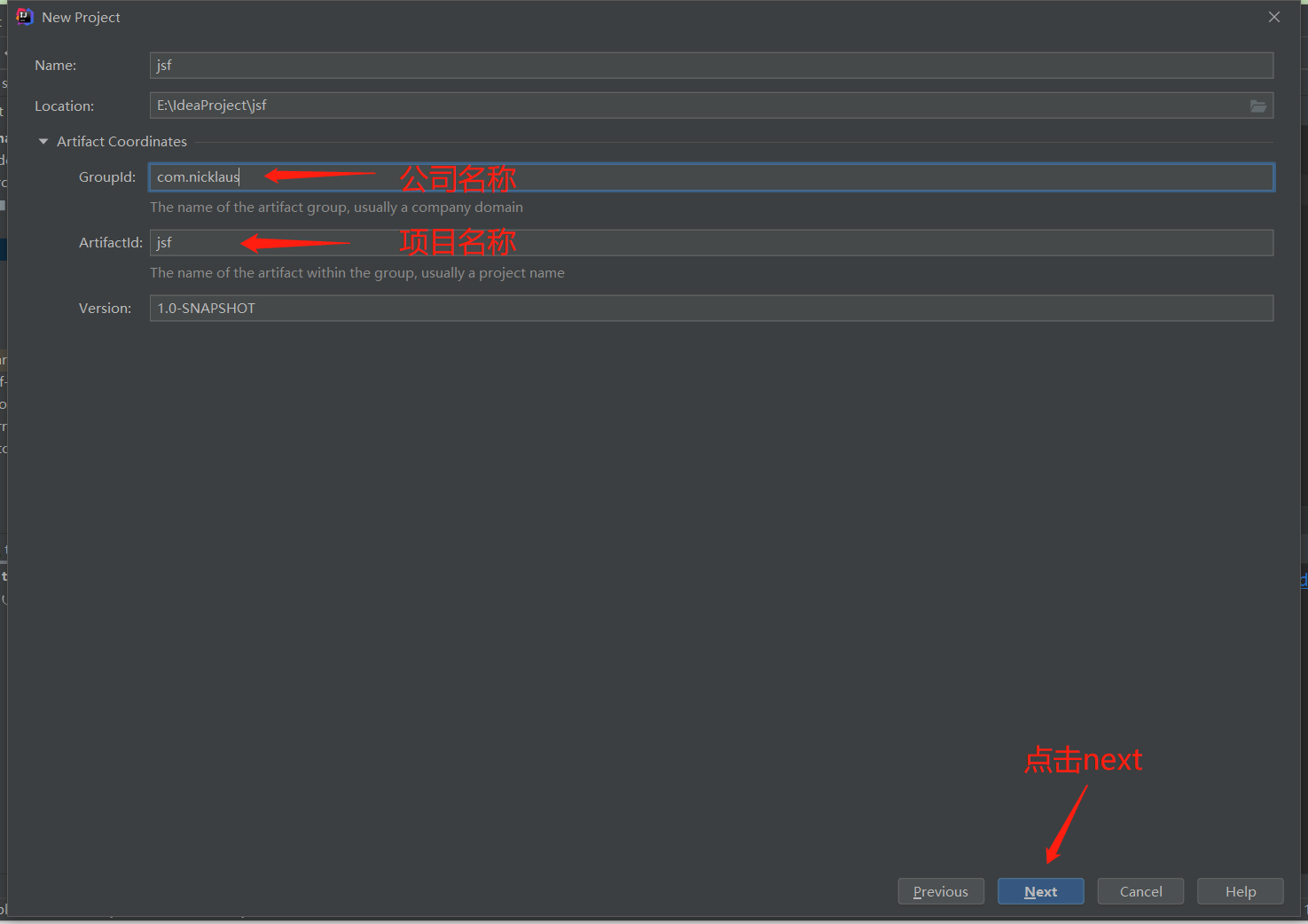
Task: Close the New Project dialog
Action: coord(1274,16)
